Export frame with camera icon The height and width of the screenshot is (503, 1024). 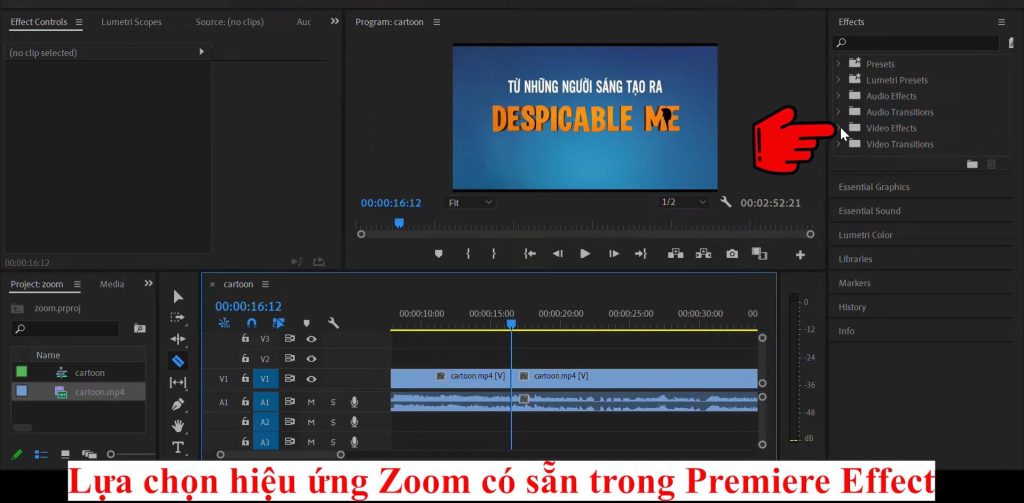732,254
